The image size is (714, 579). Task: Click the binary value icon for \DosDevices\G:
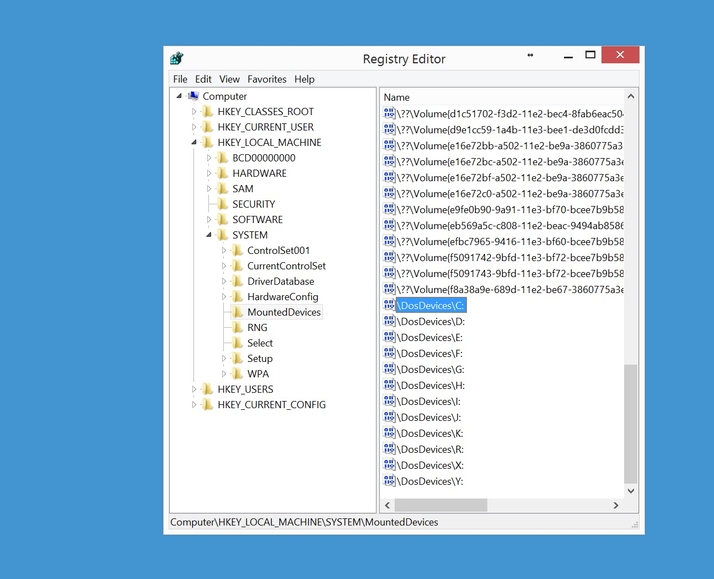pyautogui.click(x=389, y=369)
